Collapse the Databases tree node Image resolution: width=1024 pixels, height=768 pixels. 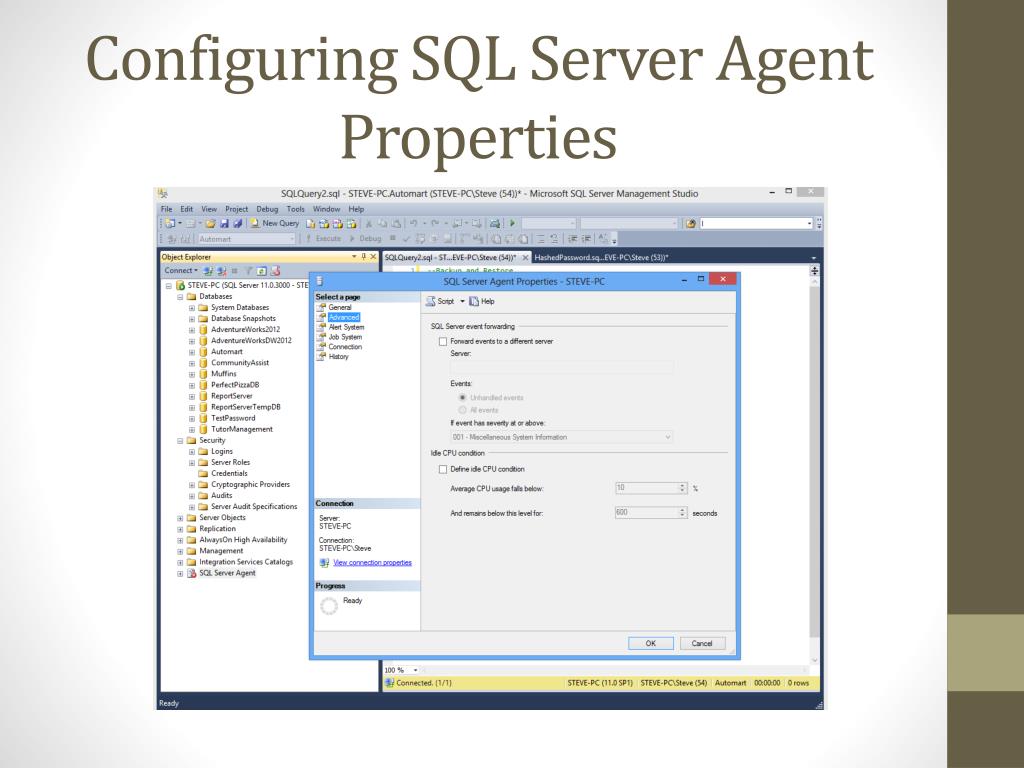pos(180,296)
